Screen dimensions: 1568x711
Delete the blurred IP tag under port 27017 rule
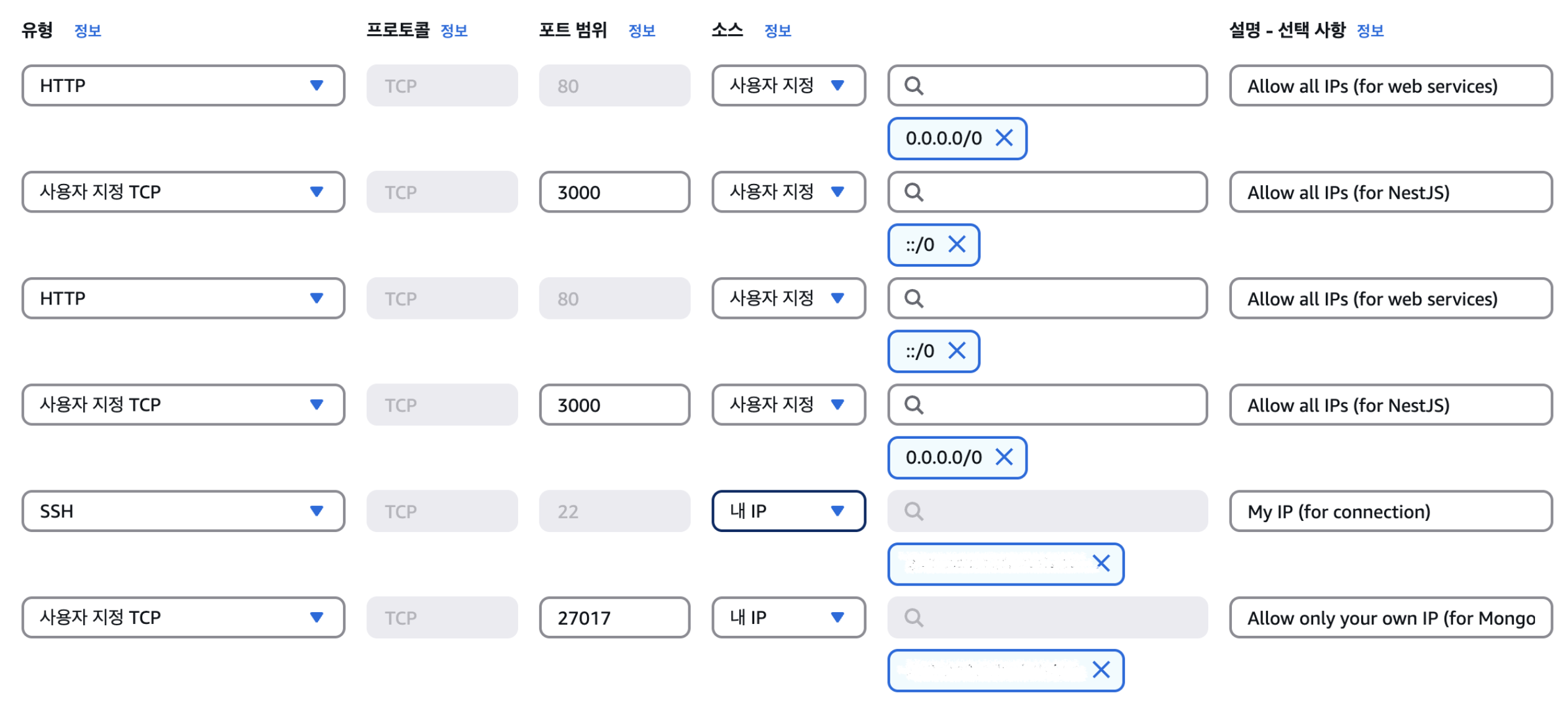tap(1101, 669)
